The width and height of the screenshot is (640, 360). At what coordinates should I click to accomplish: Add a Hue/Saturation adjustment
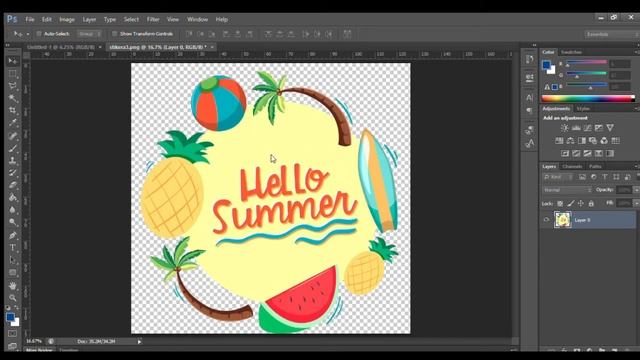click(x=559, y=141)
